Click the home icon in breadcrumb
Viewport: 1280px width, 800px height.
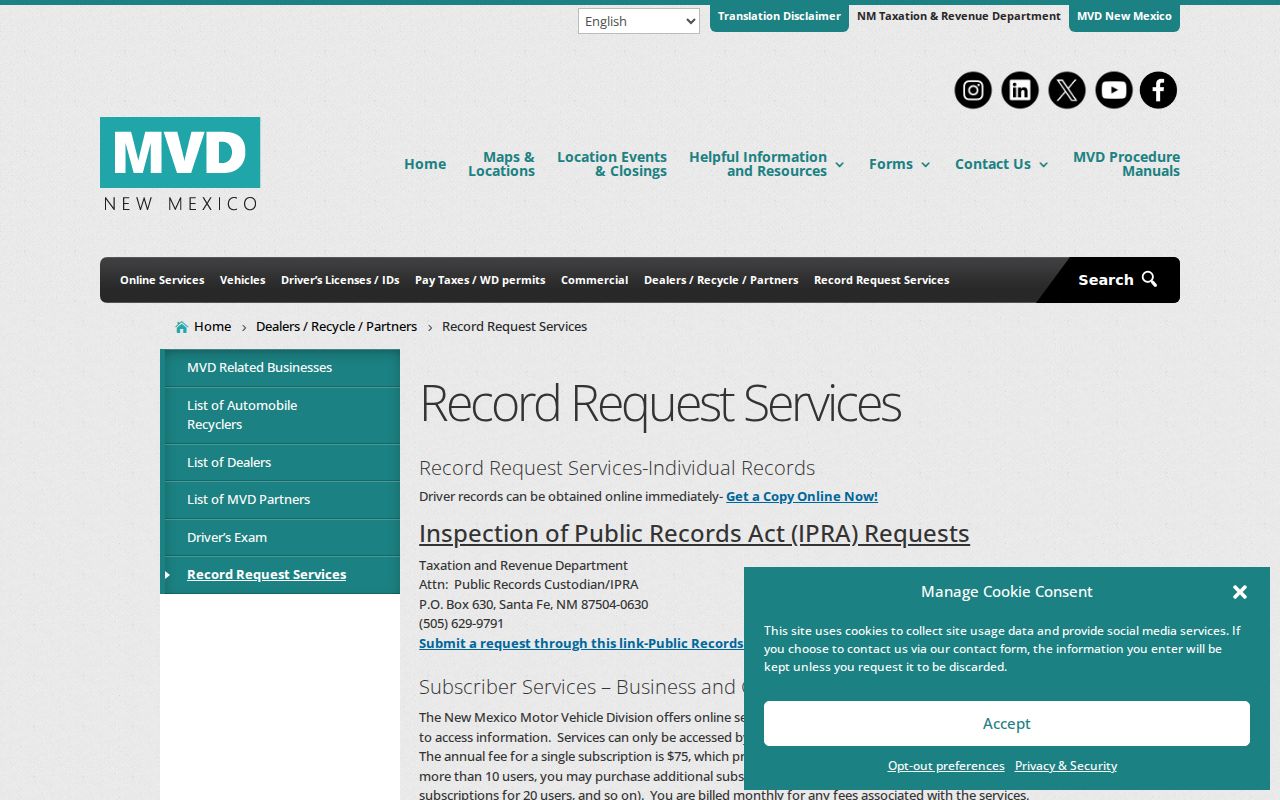[x=181, y=327]
